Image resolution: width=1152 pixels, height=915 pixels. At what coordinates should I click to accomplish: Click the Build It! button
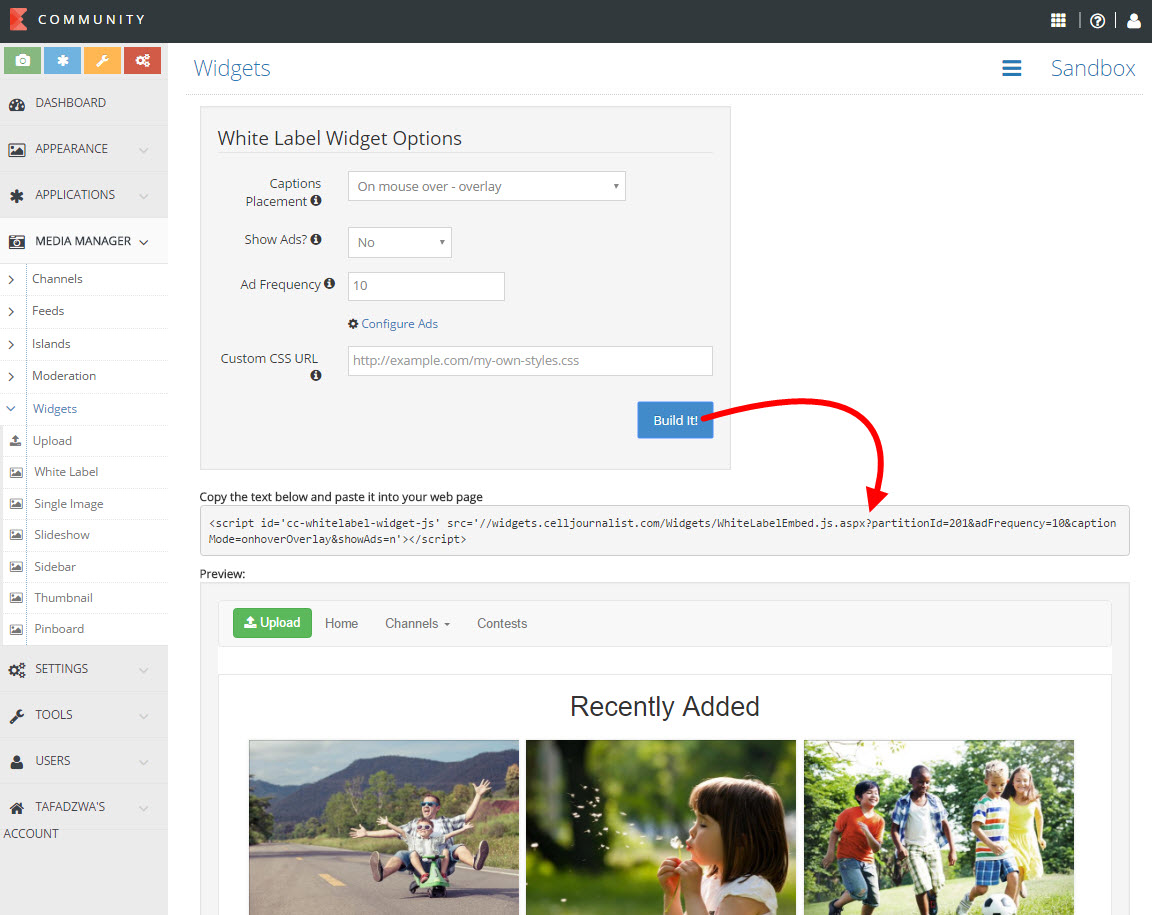point(675,420)
